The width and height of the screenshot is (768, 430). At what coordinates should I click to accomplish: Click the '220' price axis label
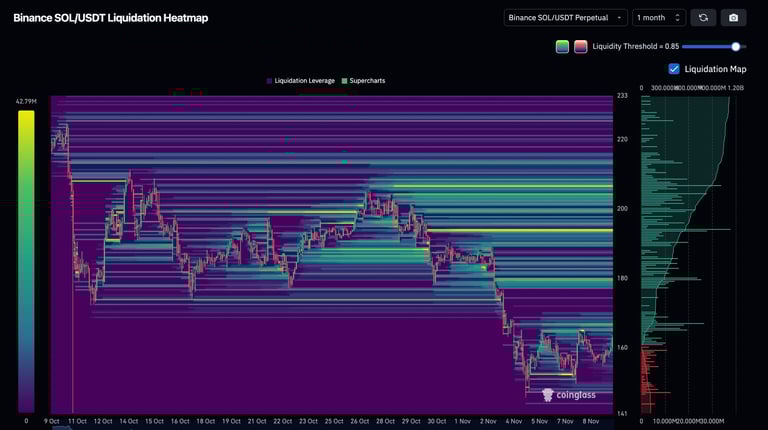pos(622,140)
